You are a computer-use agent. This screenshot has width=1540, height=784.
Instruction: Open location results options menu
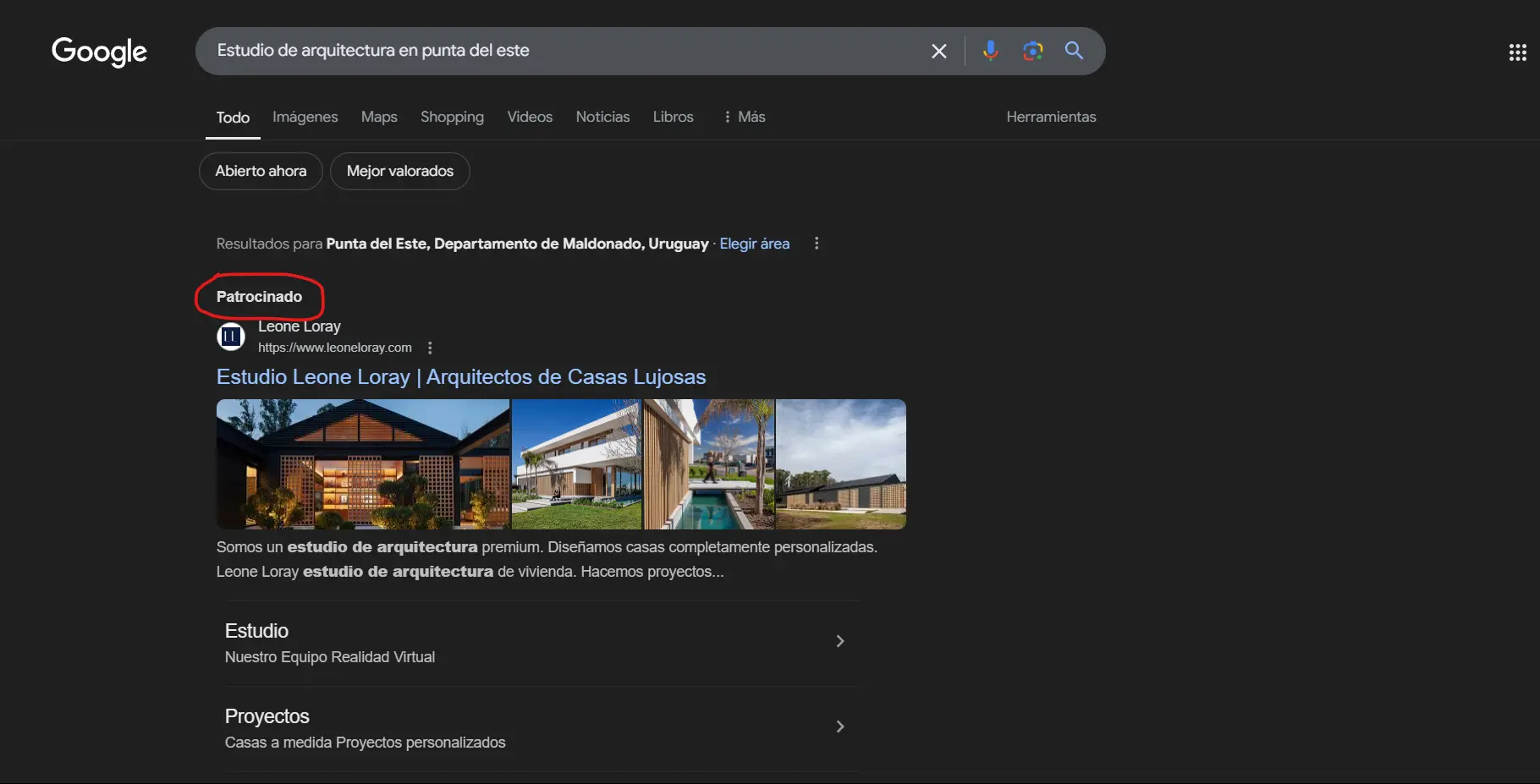[817, 244]
